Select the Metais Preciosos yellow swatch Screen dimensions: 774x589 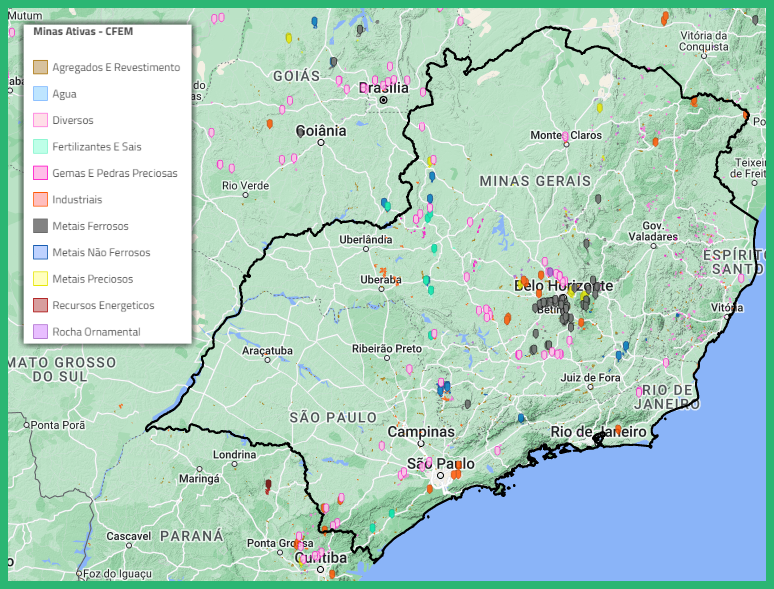point(40,279)
